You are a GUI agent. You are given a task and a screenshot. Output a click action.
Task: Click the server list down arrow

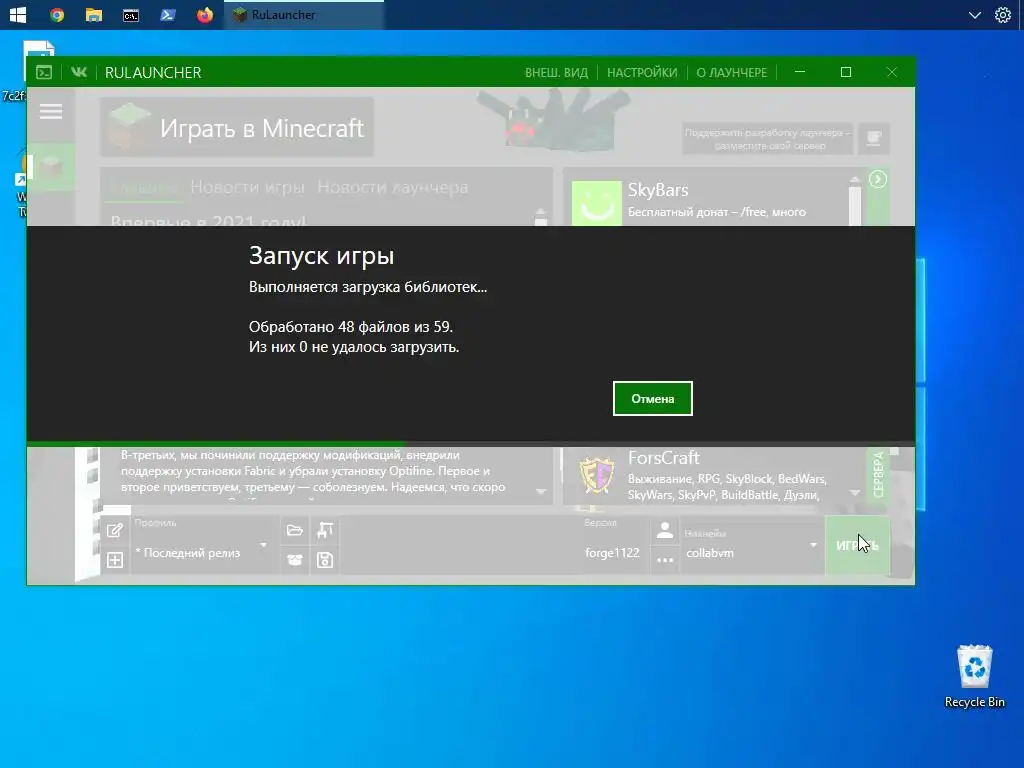coord(855,493)
